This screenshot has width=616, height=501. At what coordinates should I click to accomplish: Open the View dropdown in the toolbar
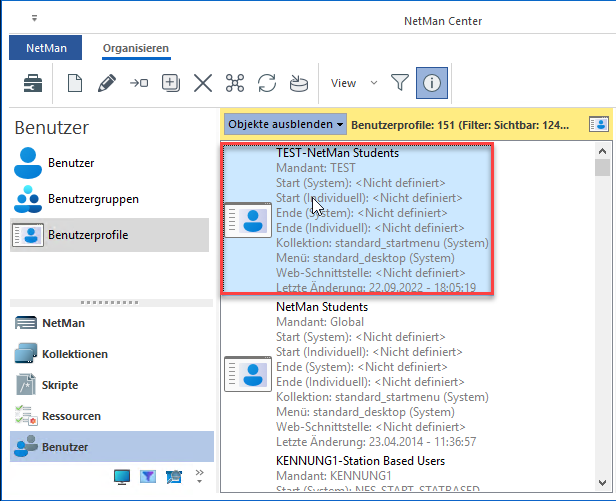[354, 83]
